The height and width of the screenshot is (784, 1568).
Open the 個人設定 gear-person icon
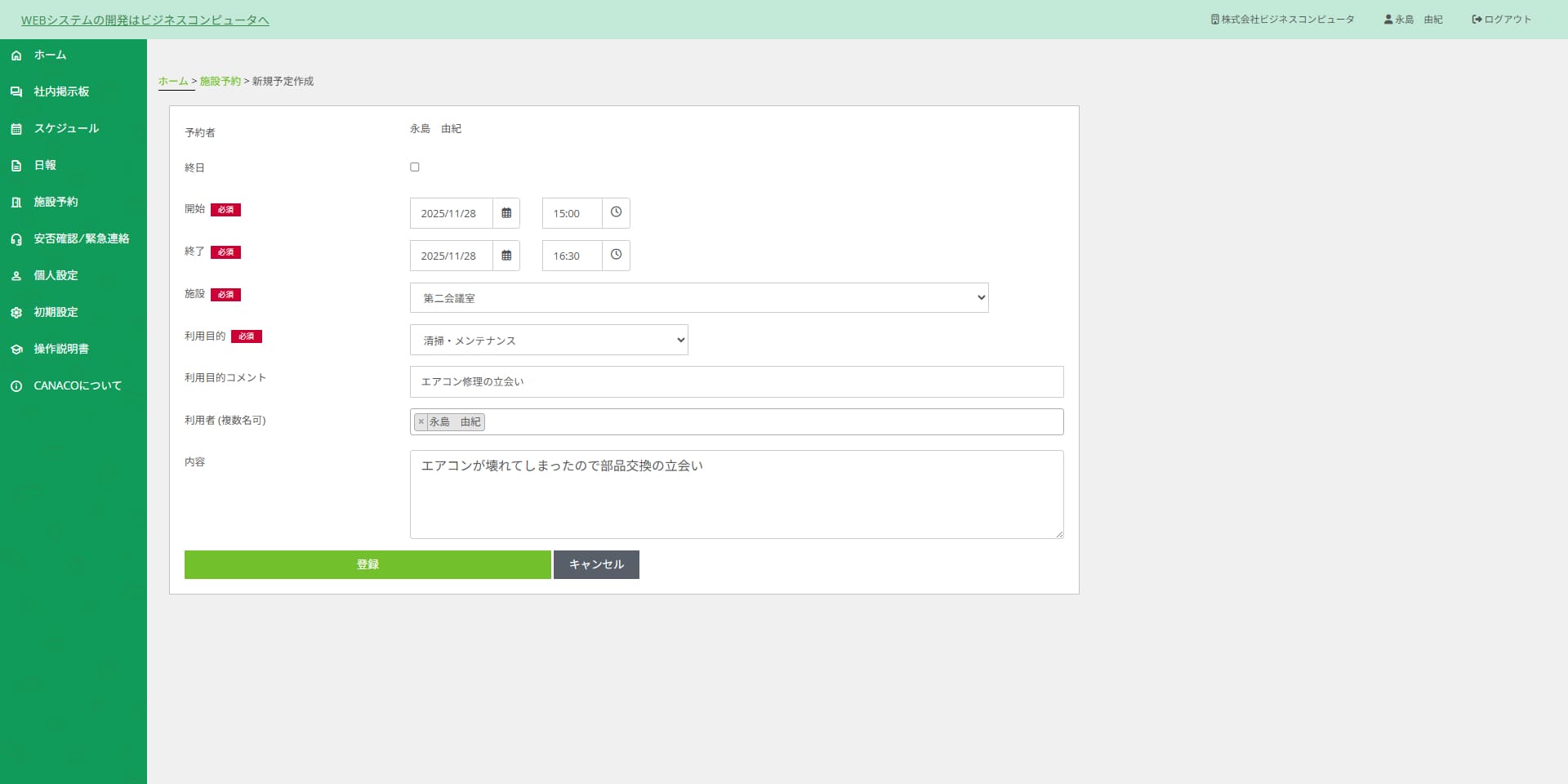coord(16,275)
